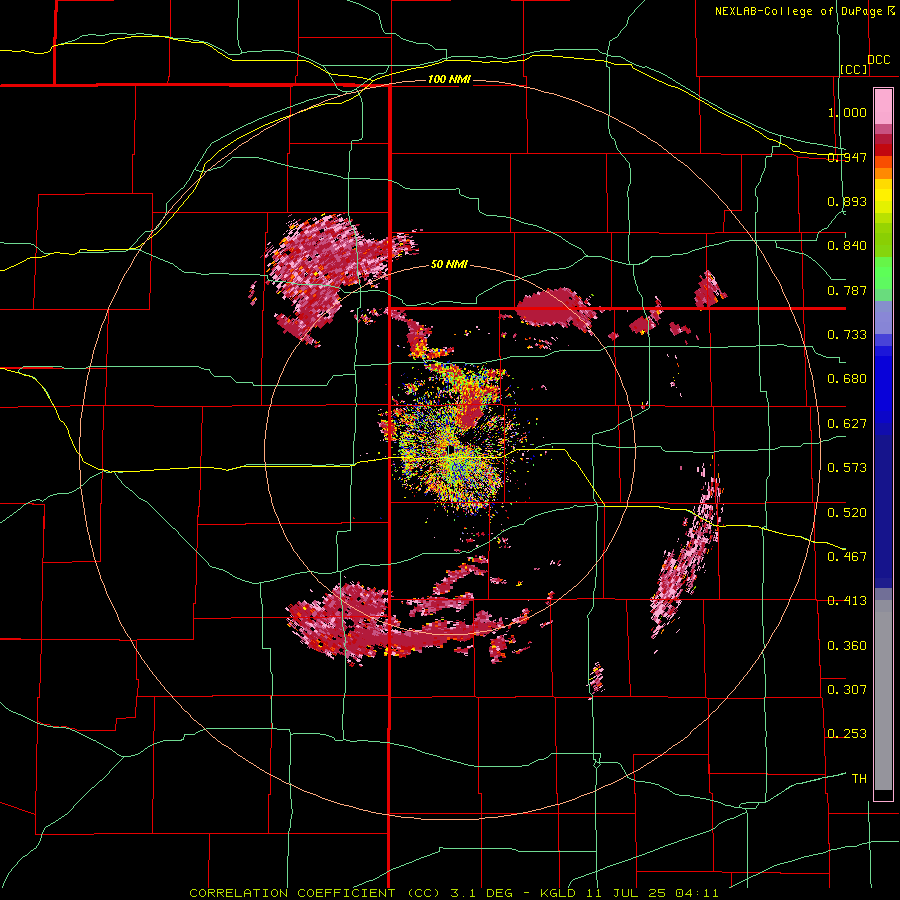Click the 0.360 scale value
Image resolution: width=900 pixels, height=900 pixels.
847,646
